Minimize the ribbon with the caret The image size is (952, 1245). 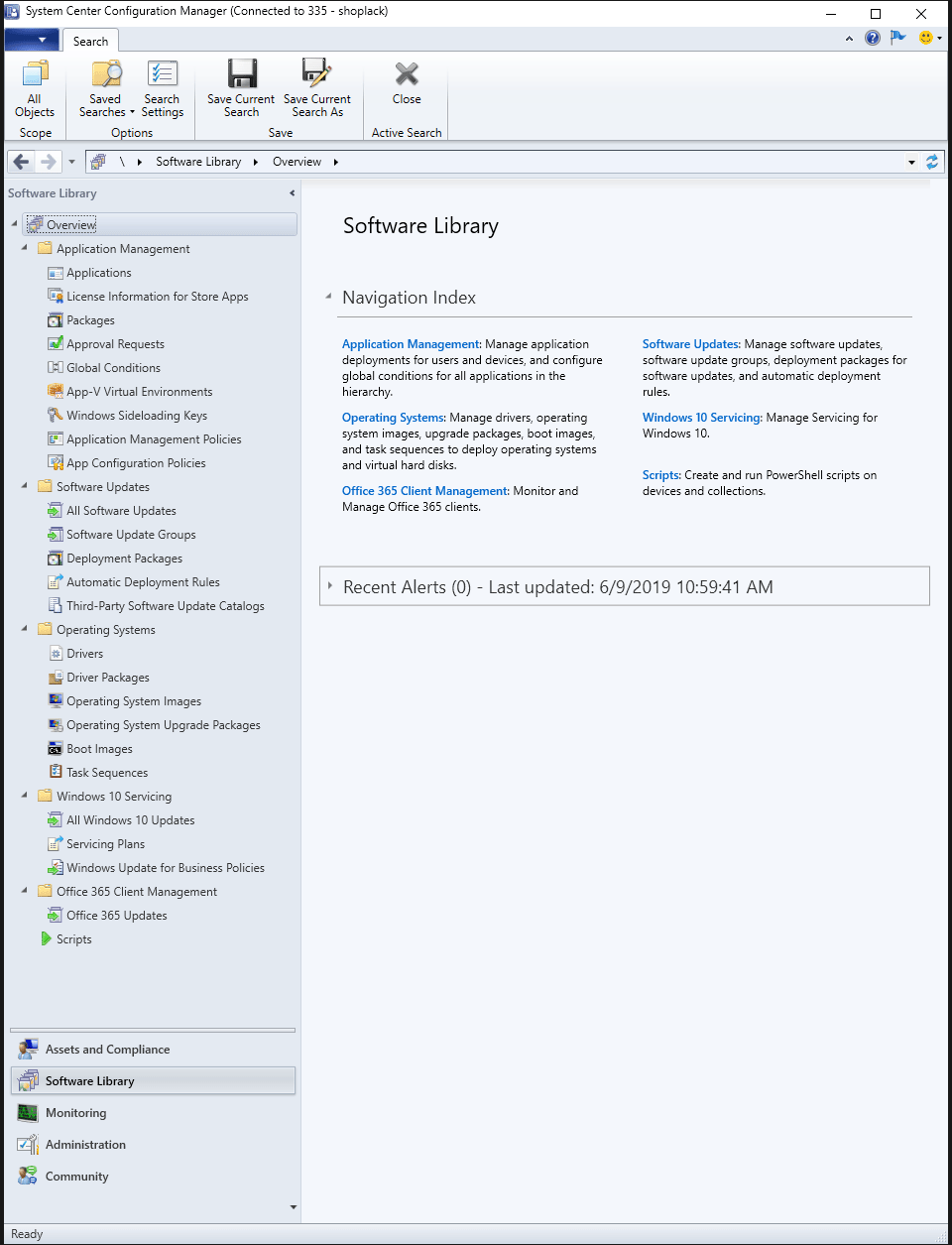click(x=849, y=39)
